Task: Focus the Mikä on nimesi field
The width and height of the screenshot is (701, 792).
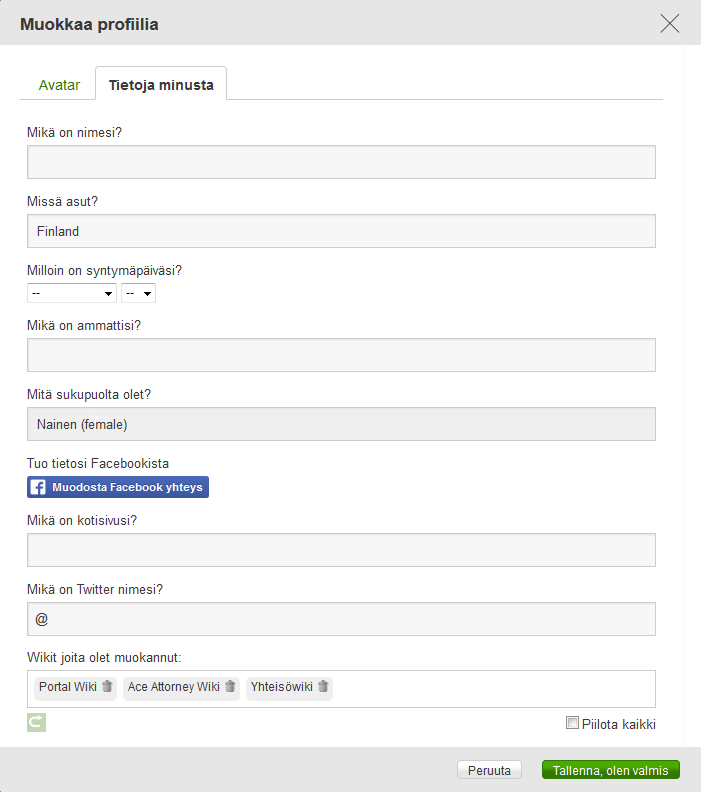Action: [x=341, y=162]
